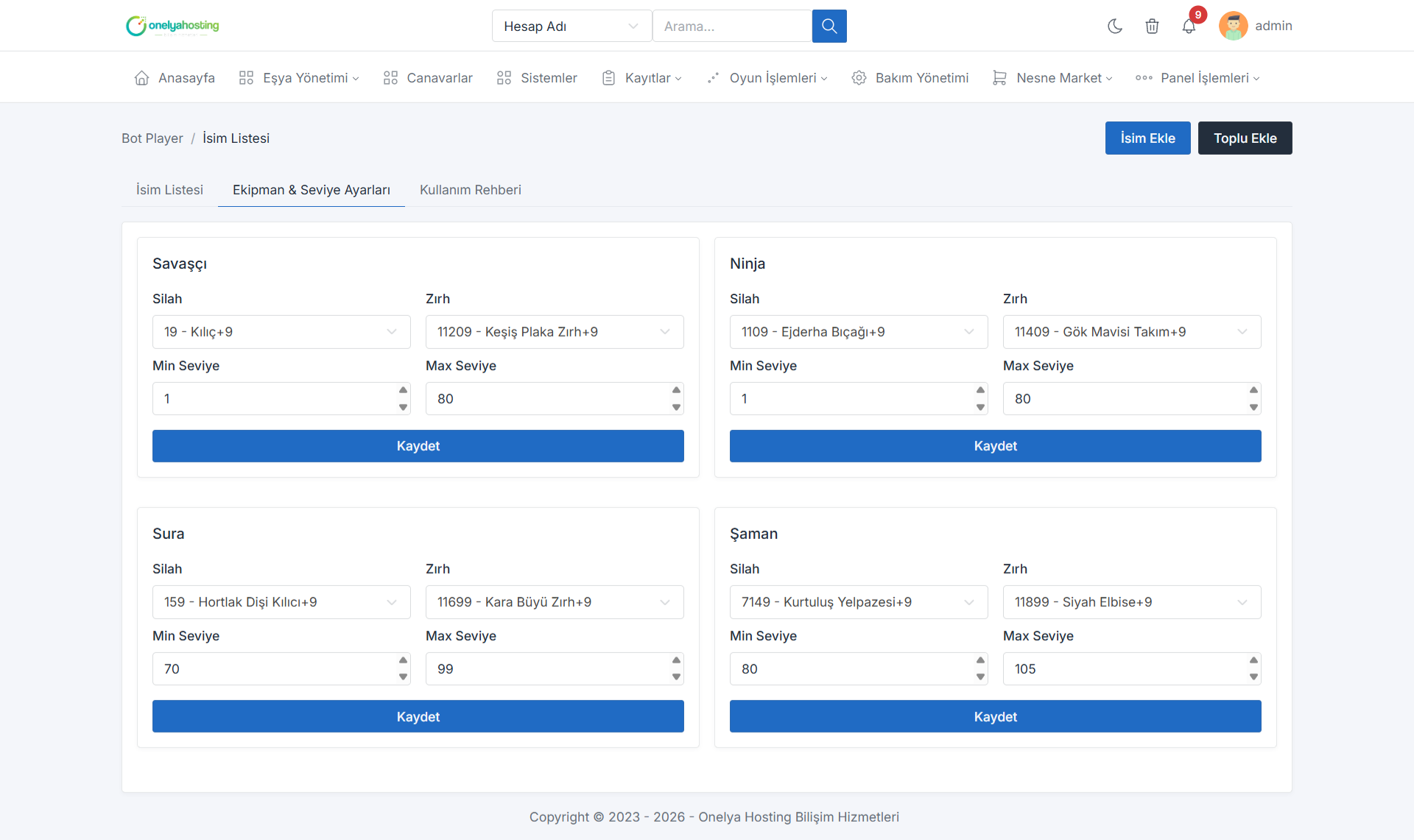Toggle dark mode moon icon
Viewport: 1414px width, 840px height.
click(x=1115, y=27)
